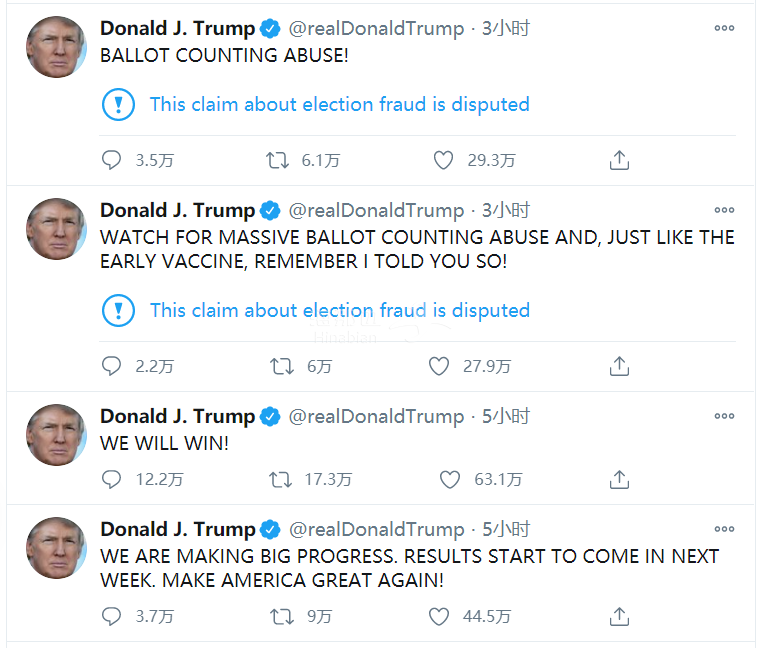
Task: Retweet the BALLOT COUNTING ABUSE tweet
Action: pos(279,160)
